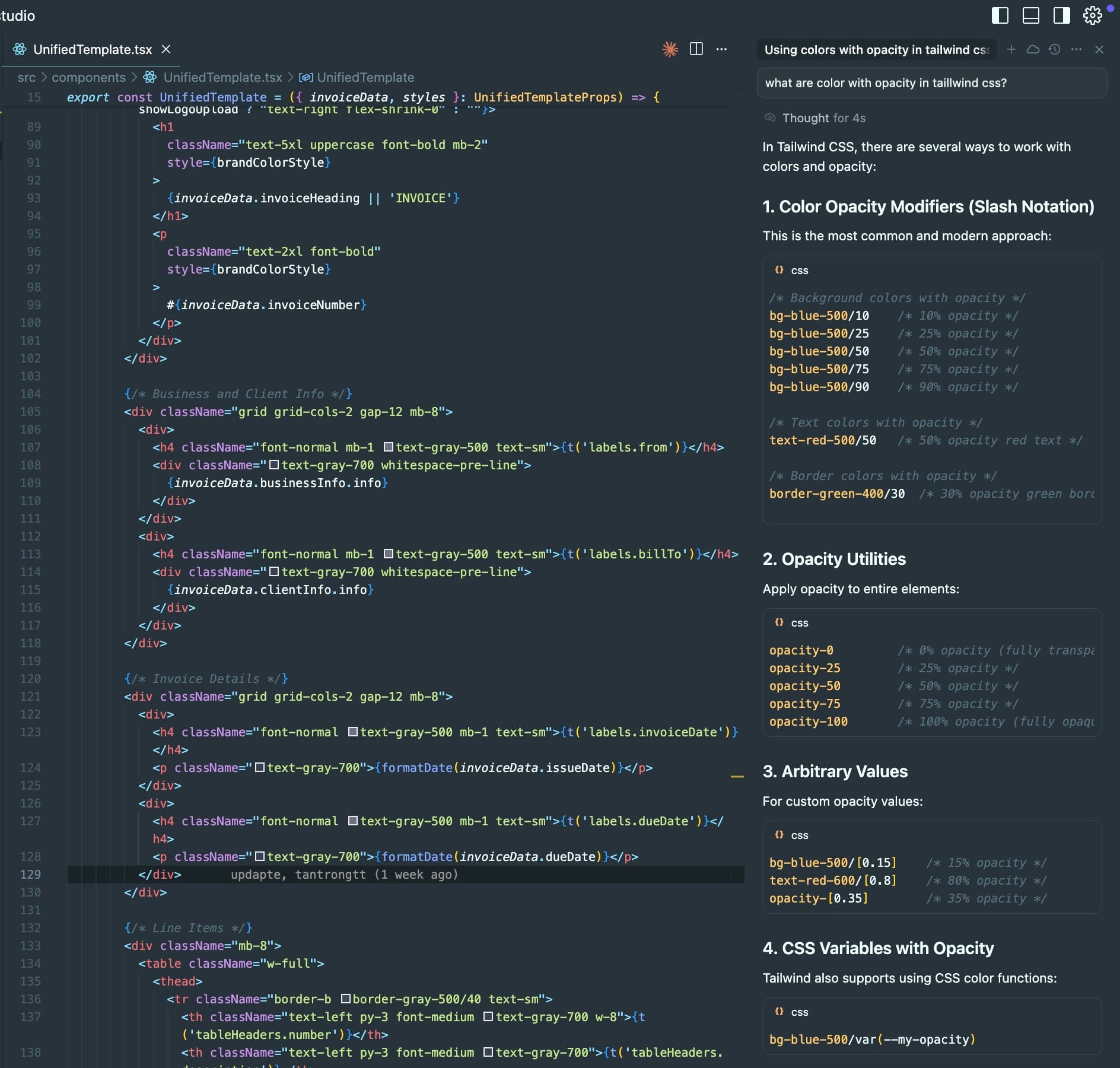Start a new chat with plus icon
The width and height of the screenshot is (1120, 1068).
(x=1011, y=49)
